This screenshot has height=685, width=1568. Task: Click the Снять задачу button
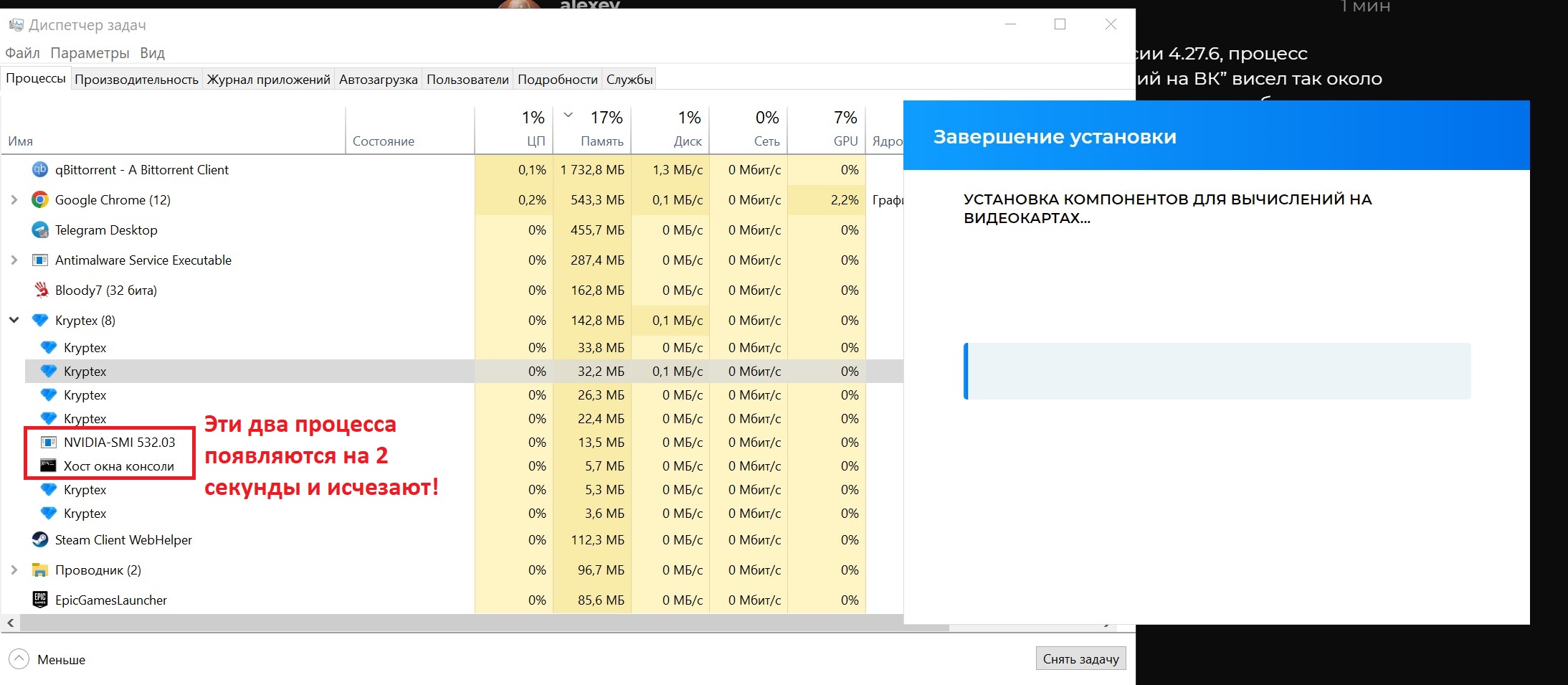1080,659
